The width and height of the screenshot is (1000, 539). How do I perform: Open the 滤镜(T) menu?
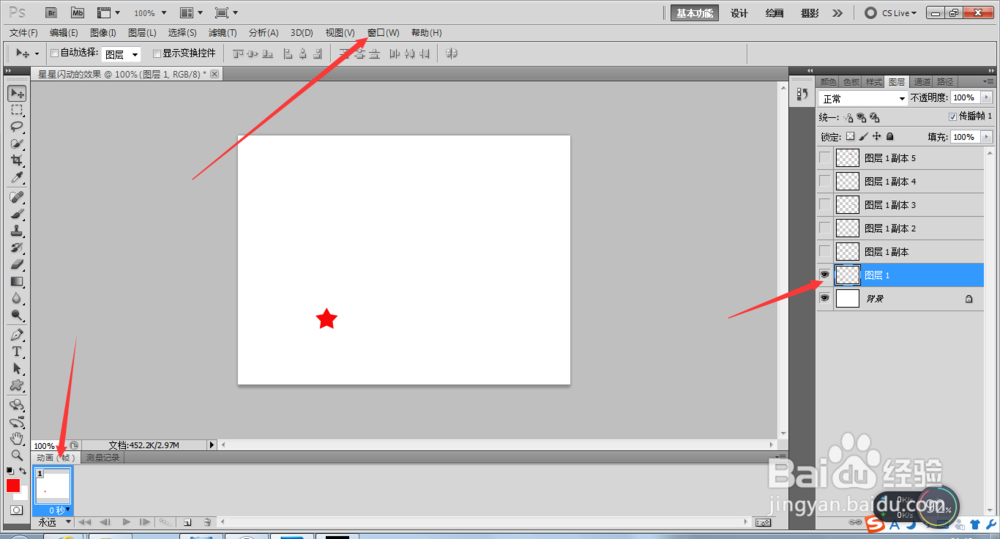223,33
